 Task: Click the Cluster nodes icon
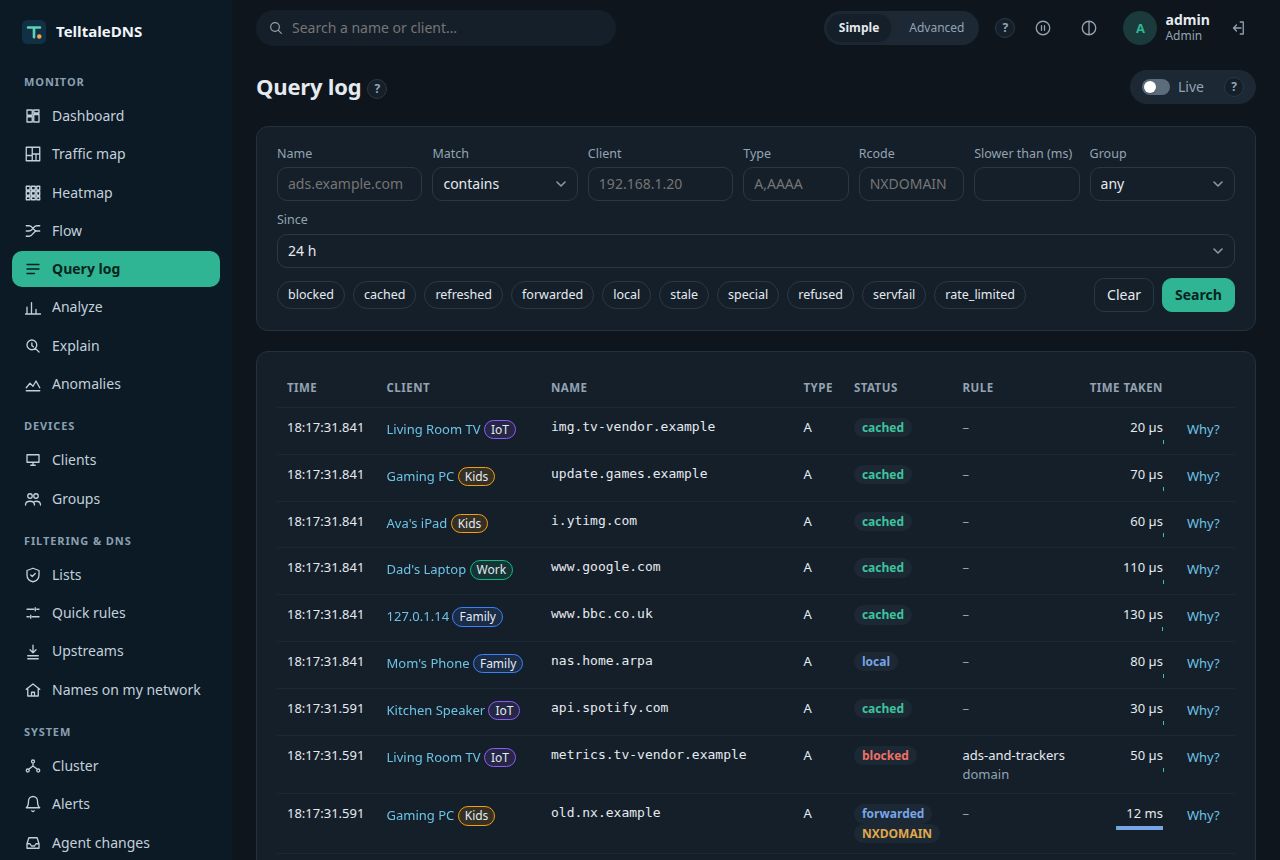click(x=33, y=766)
